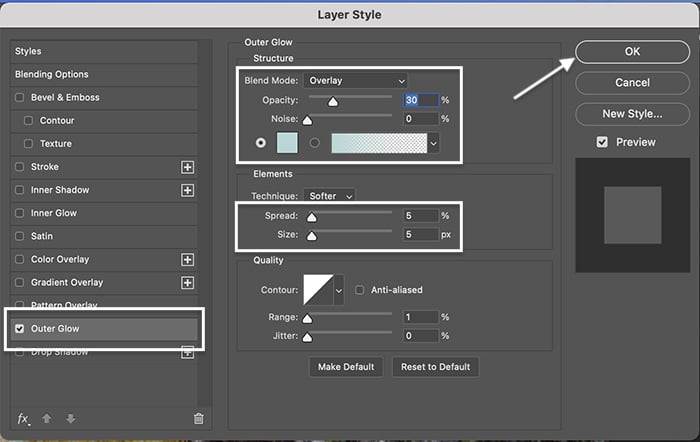
Task: Delete effect with trash icon
Action: click(x=199, y=418)
